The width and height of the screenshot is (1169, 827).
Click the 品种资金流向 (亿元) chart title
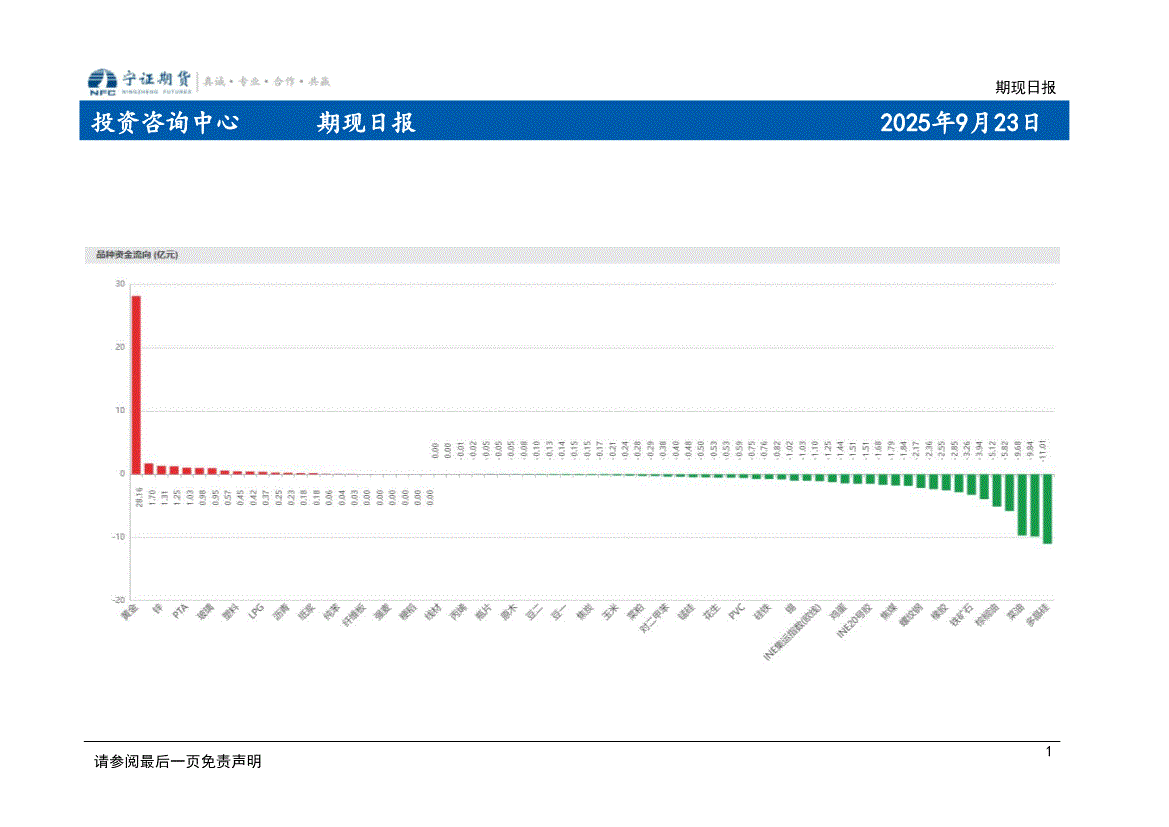(x=136, y=255)
